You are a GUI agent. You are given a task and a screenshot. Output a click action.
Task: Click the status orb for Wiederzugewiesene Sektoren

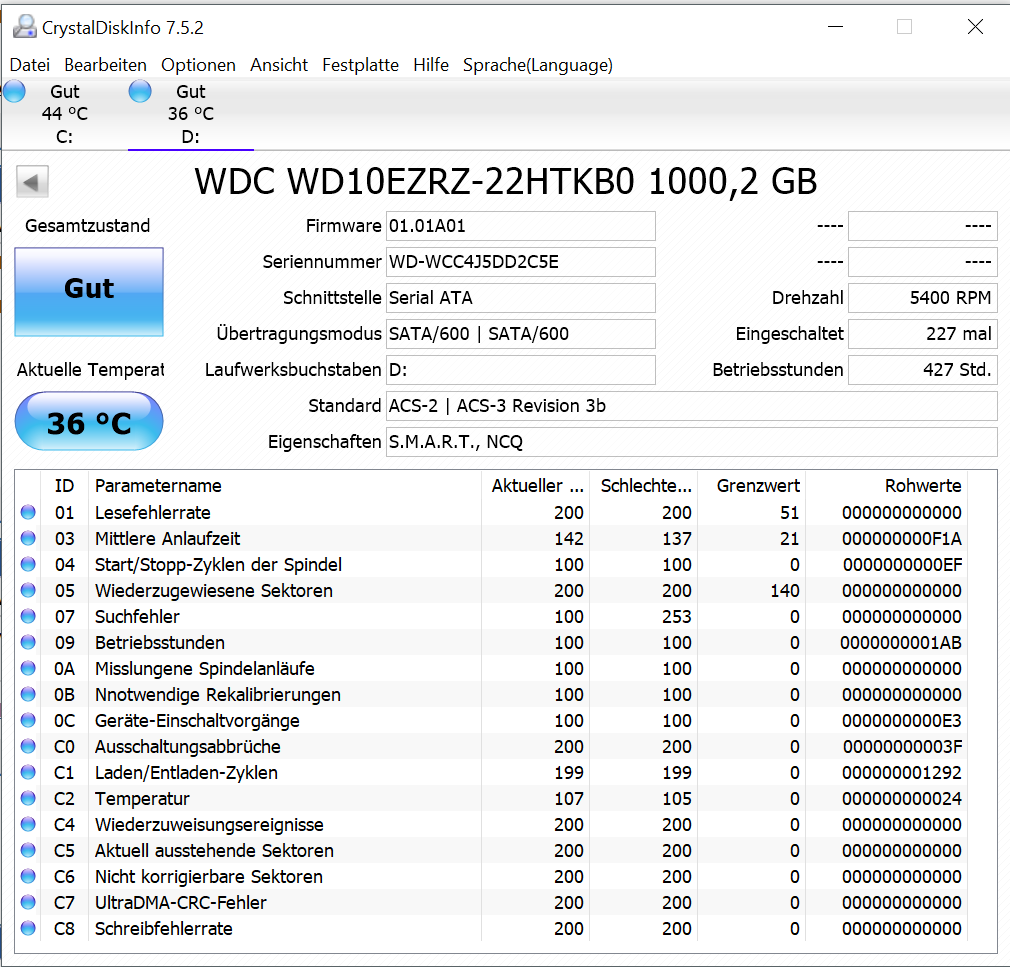pyautogui.click(x=28, y=590)
